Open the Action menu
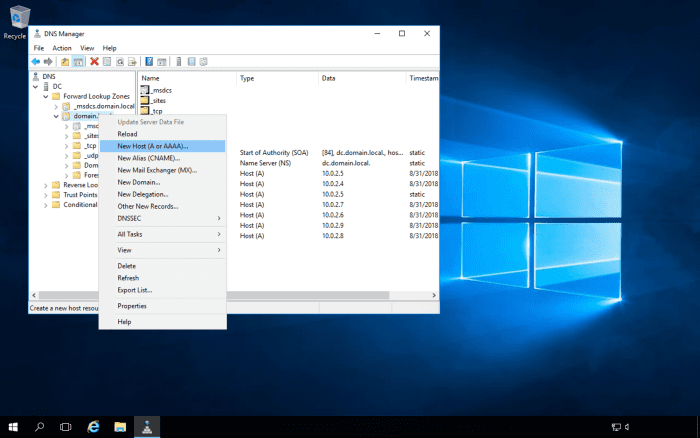The height and width of the screenshot is (438, 700). coord(62,48)
